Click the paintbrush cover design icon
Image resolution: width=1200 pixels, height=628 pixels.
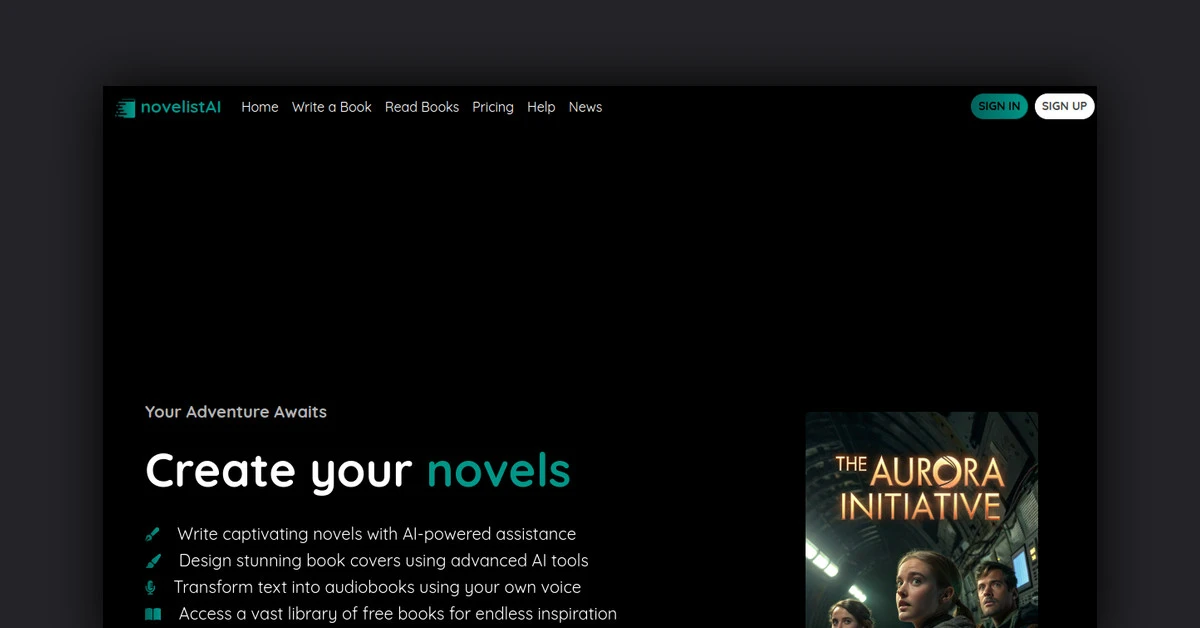(152, 561)
